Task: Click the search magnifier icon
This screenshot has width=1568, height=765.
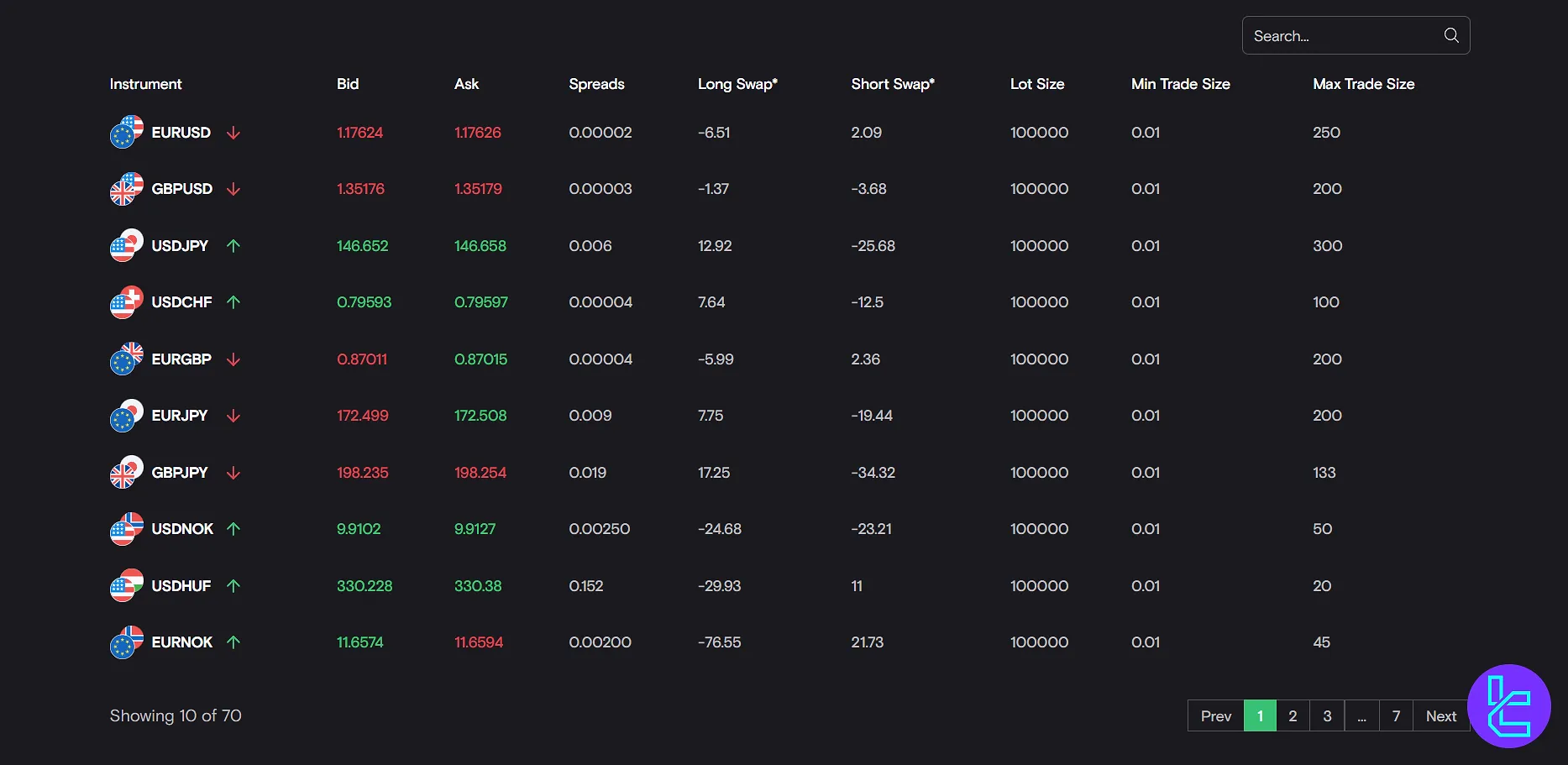Action: coord(1450,35)
